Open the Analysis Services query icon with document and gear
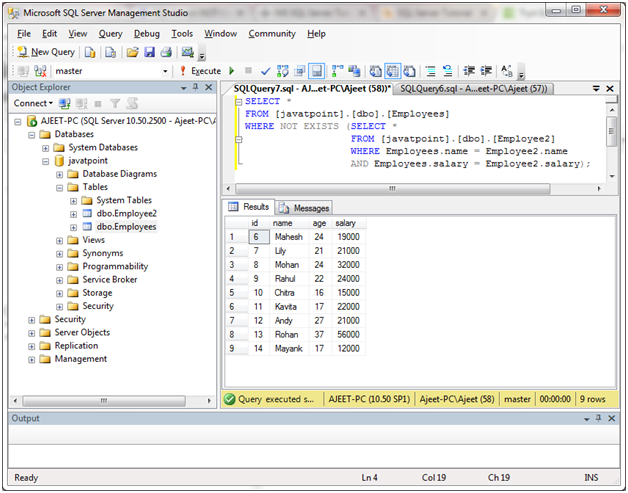Screen dimensions: 628x493 click(x=111, y=52)
